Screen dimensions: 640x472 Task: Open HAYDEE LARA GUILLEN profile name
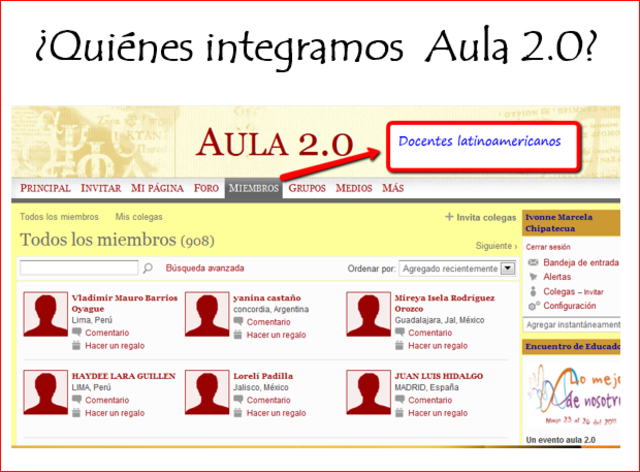tap(124, 376)
